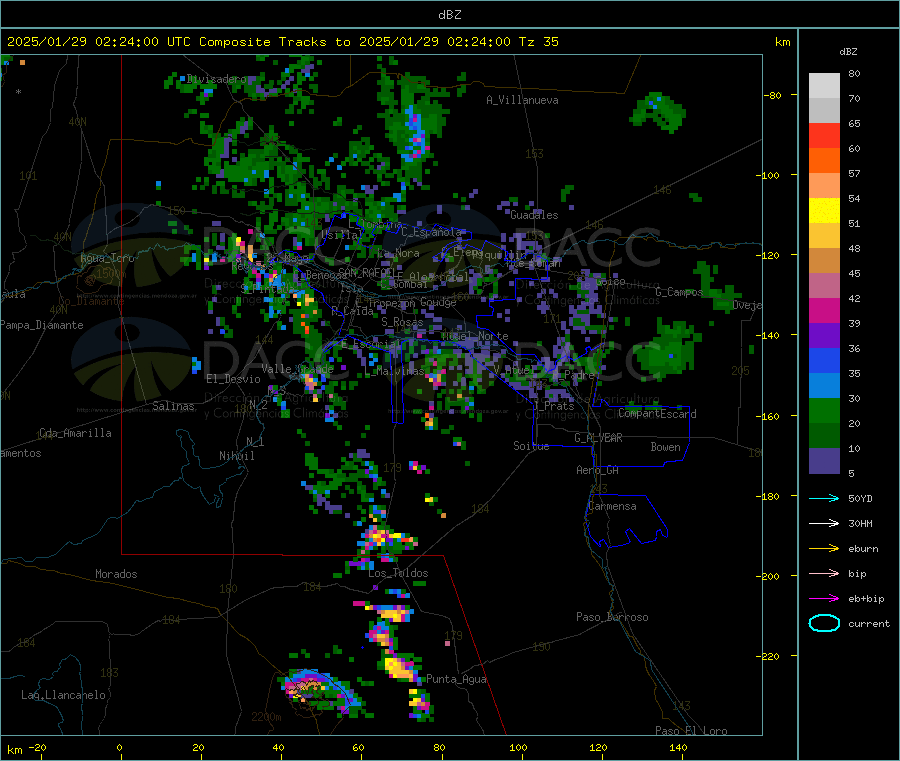Click the '2200m' elevation label near bottom

266,717
